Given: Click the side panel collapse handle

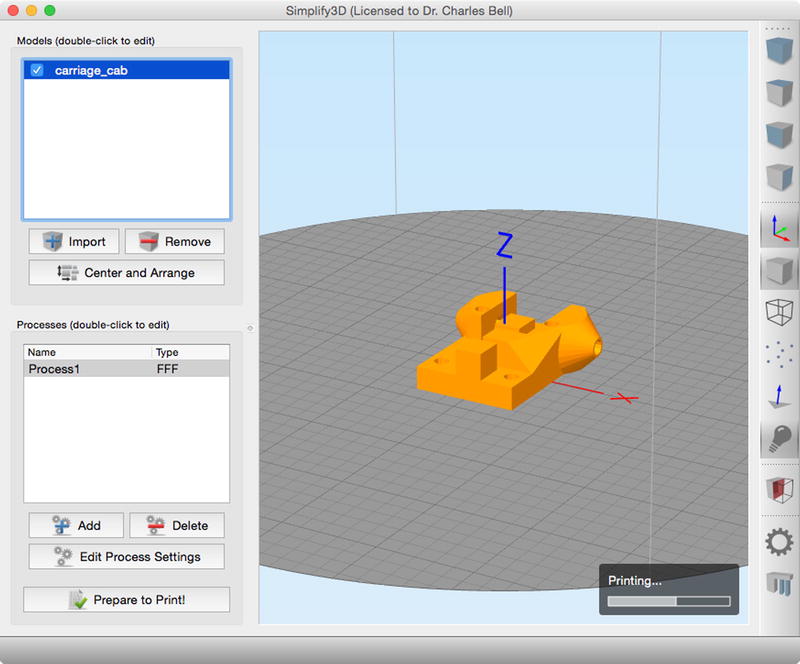Looking at the screenshot, I should (x=250, y=328).
